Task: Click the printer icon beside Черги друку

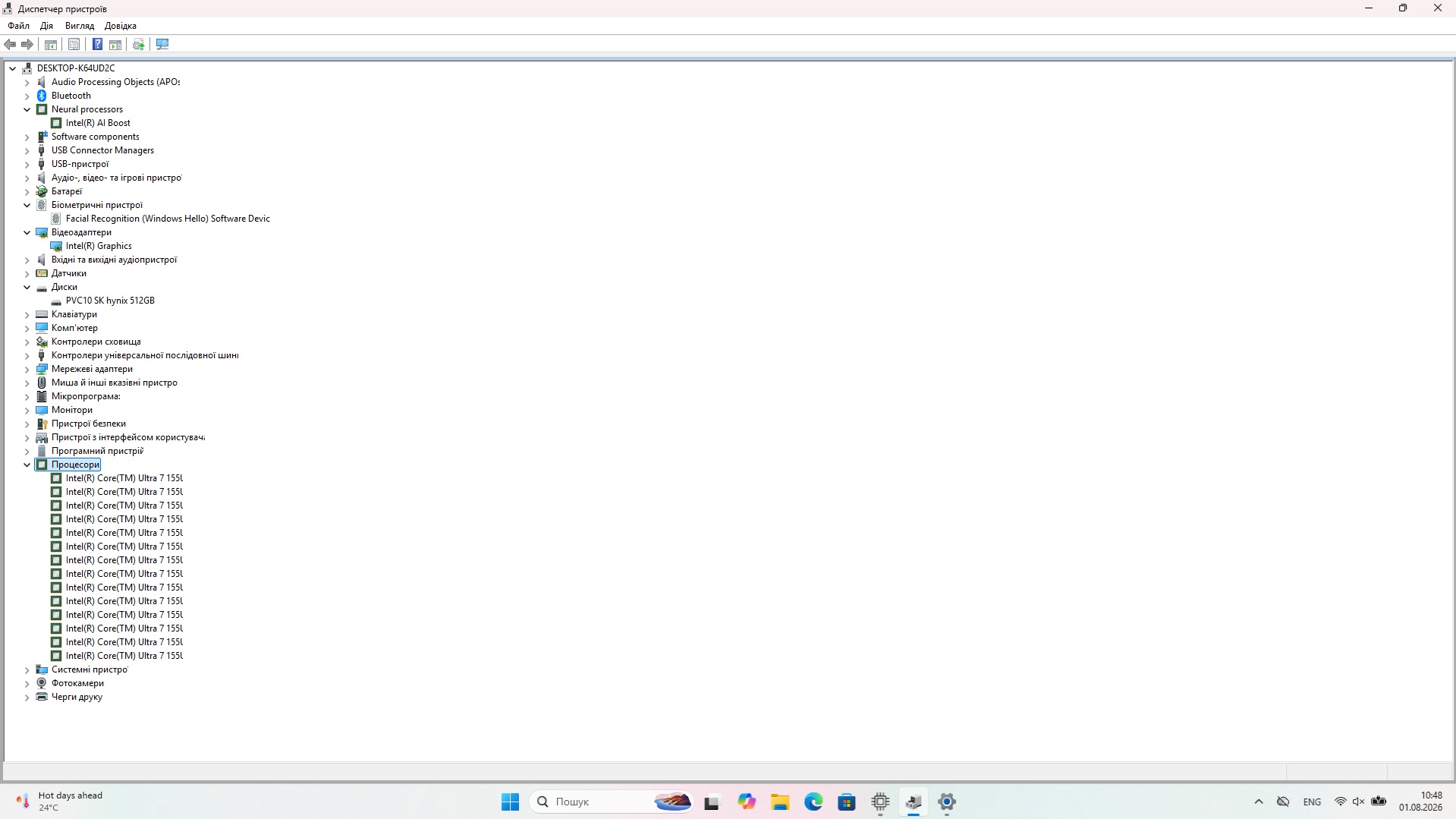Action: [x=42, y=697]
